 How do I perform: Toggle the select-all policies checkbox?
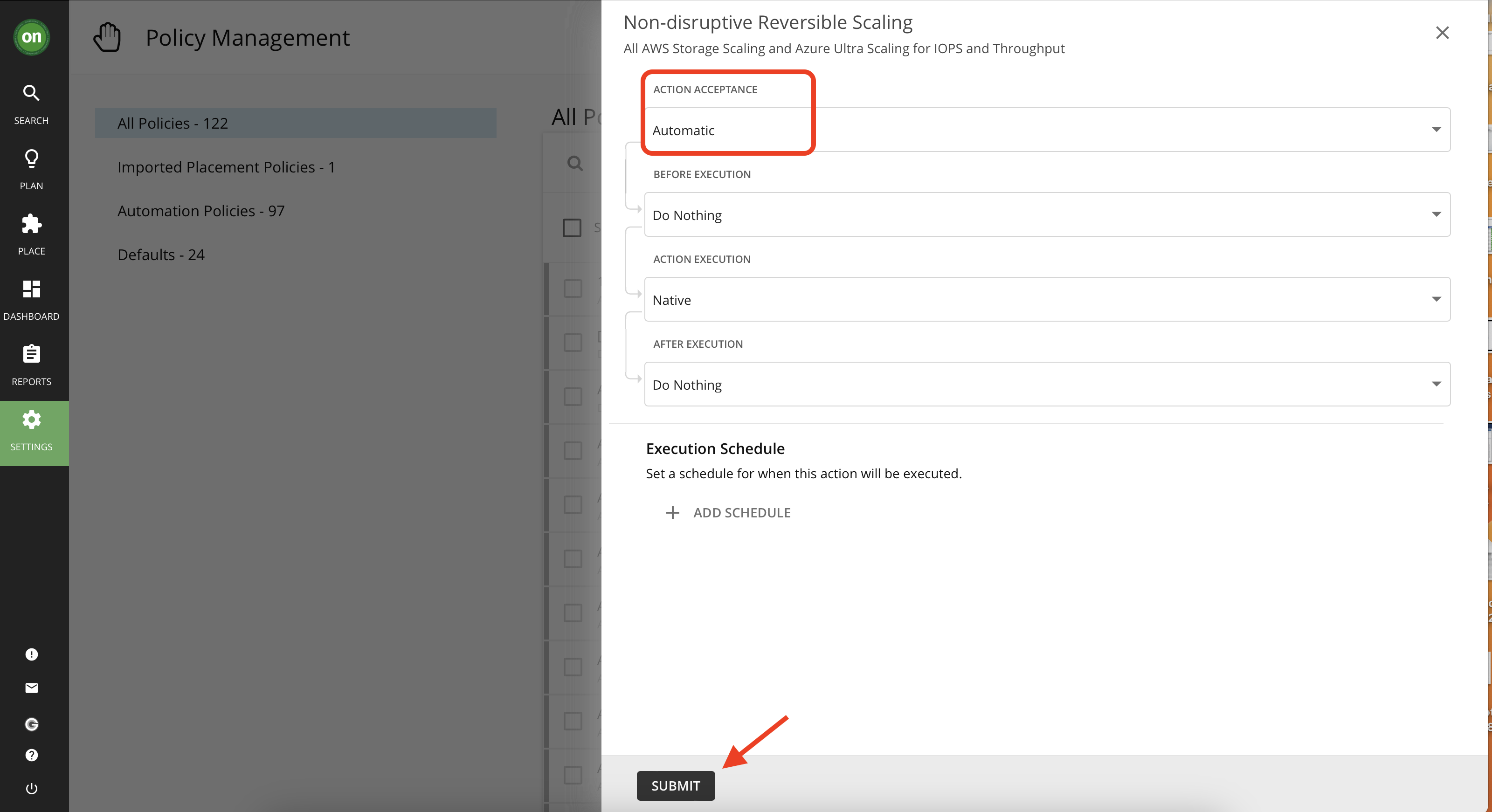[x=572, y=227]
